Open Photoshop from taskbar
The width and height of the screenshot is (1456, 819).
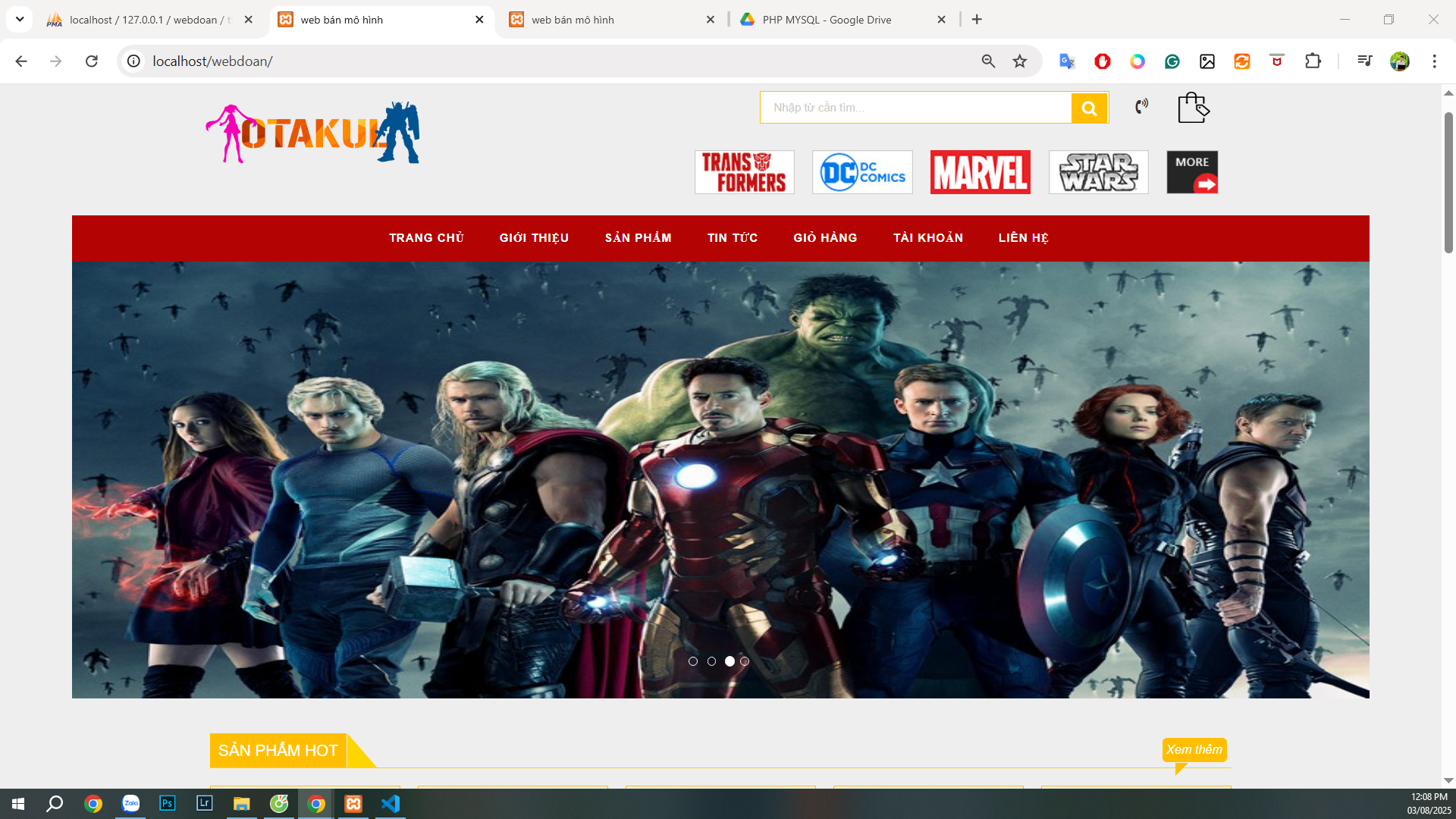pyautogui.click(x=168, y=804)
